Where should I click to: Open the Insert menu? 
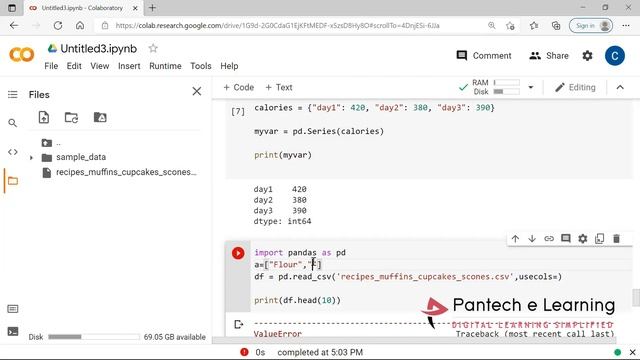(129, 66)
